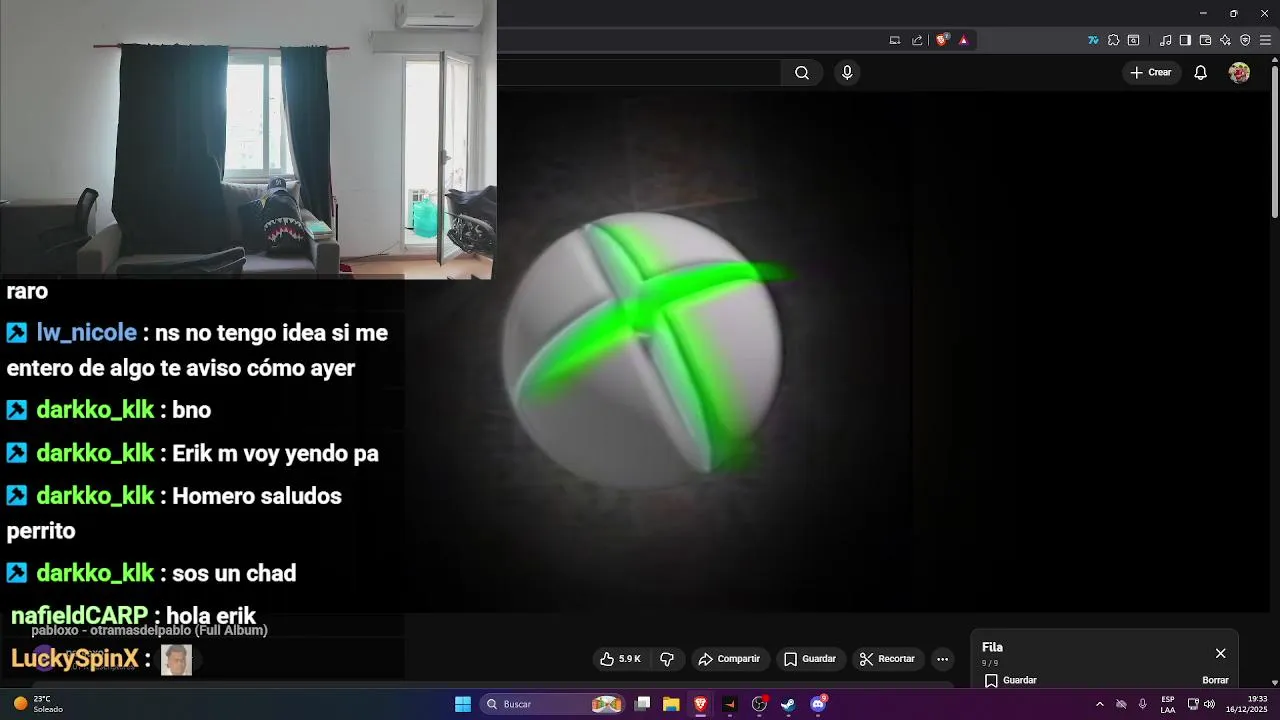Open ESP LAA language switcher
Screen dimensions: 1280x720
click(x=1168, y=704)
